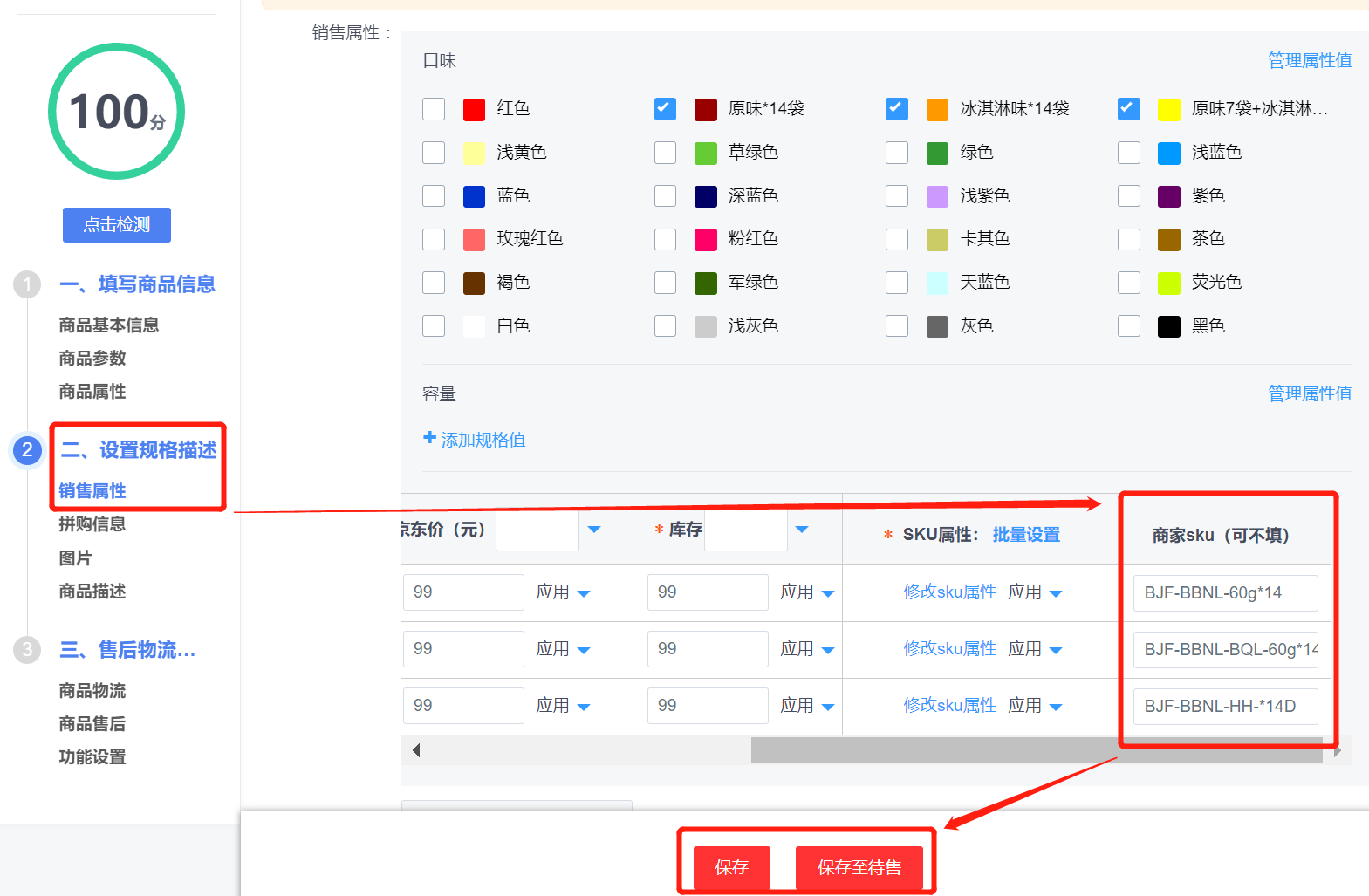The height and width of the screenshot is (896, 1369).
Task: Expand the first row's price 应用 dropdown
Action: pyautogui.click(x=584, y=593)
